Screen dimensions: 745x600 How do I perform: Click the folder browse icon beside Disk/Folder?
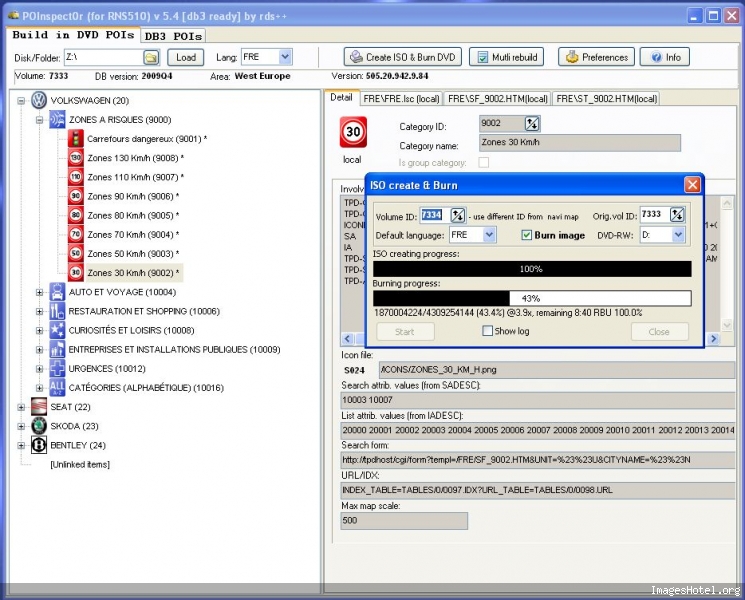[151, 58]
